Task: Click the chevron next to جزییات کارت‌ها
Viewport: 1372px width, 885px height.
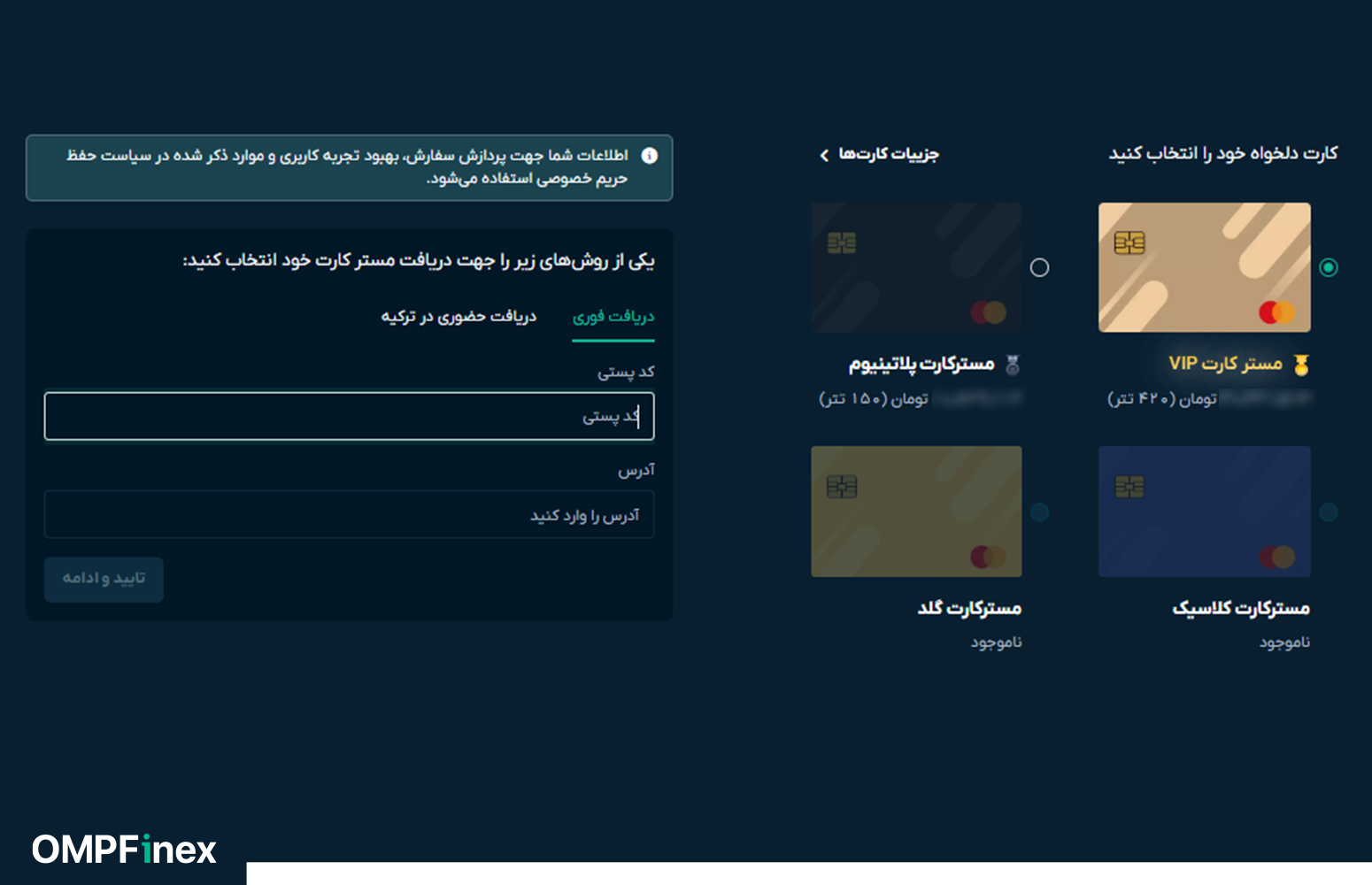Action: coord(824,155)
